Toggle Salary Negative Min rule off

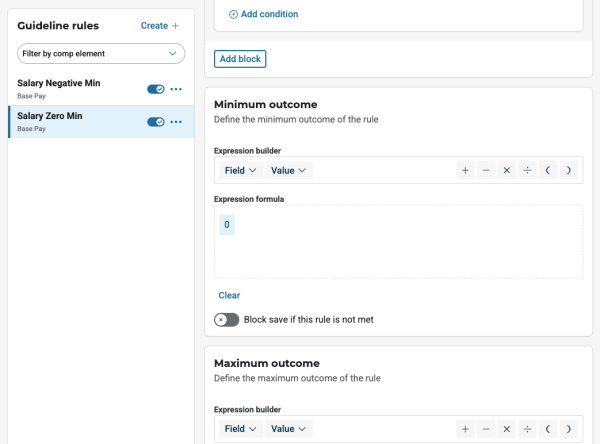point(156,89)
